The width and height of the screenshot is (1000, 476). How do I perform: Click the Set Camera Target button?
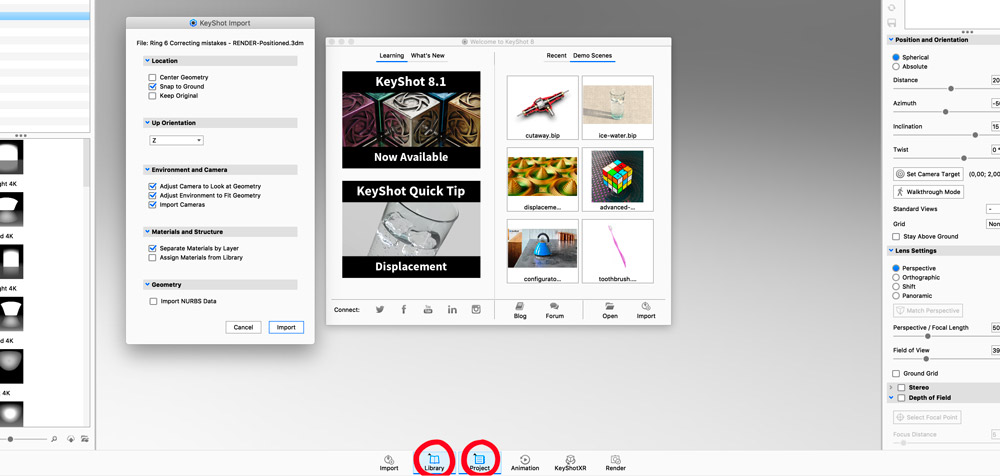click(x=928, y=174)
